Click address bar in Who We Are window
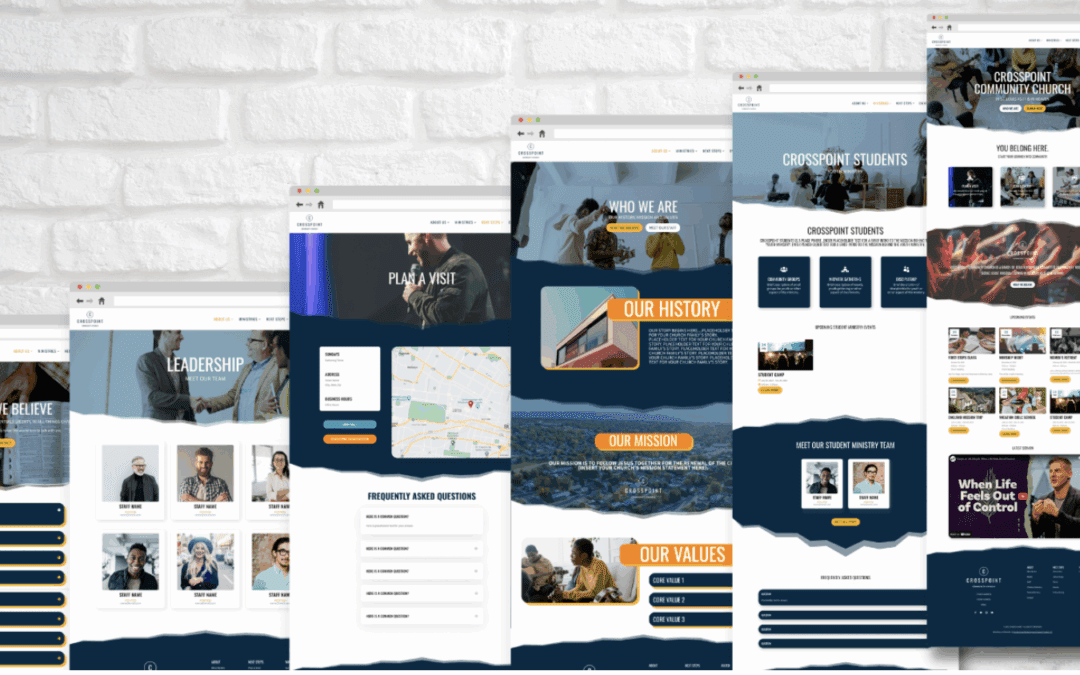This screenshot has width=1080, height=675. click(x=642, y=134)
